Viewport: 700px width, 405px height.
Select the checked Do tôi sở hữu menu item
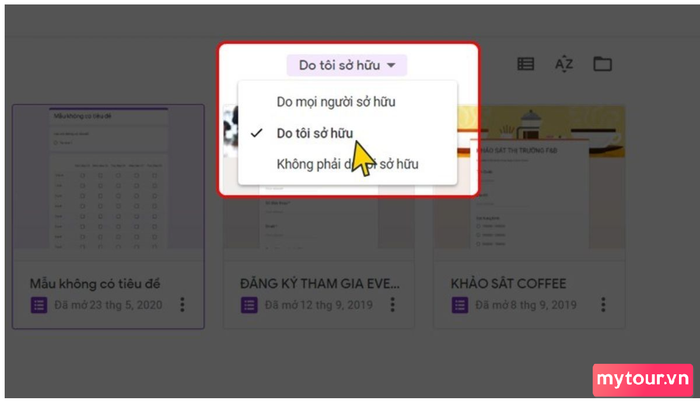click(x=347, y=133)
